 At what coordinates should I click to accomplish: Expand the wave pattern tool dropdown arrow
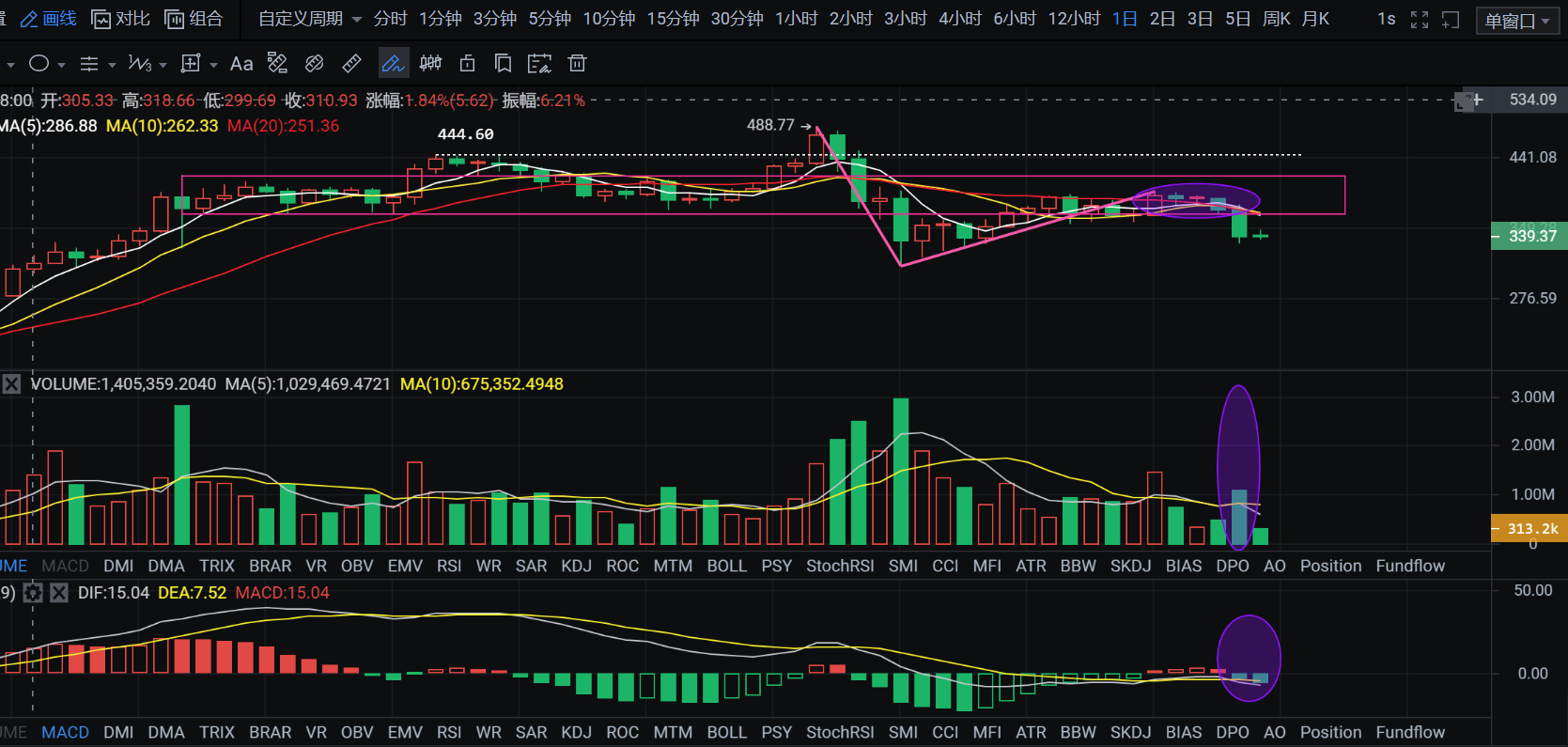pyautogui.click(x=163, y=65)
